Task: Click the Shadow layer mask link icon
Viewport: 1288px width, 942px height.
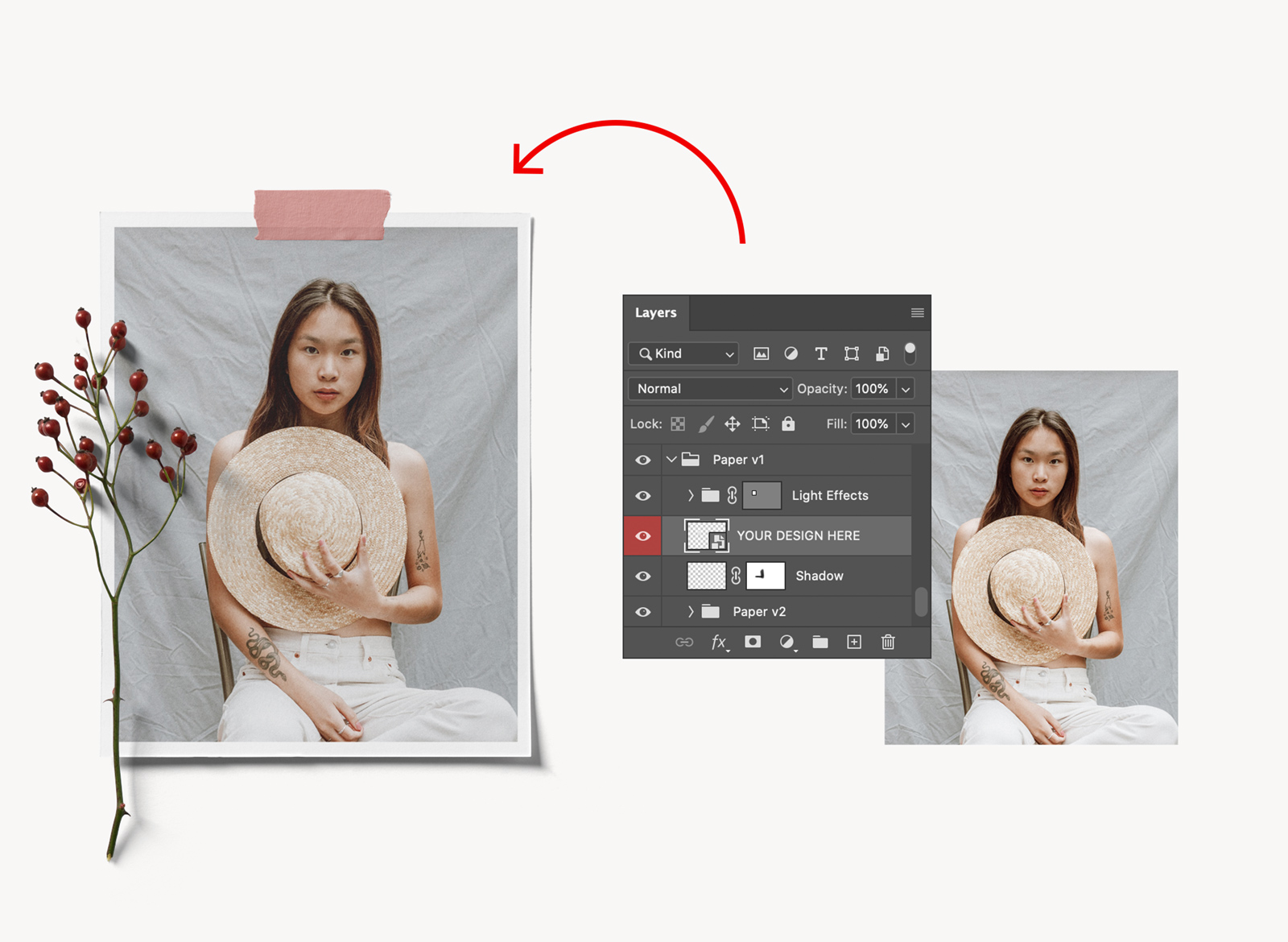Action: coord(736,576)
